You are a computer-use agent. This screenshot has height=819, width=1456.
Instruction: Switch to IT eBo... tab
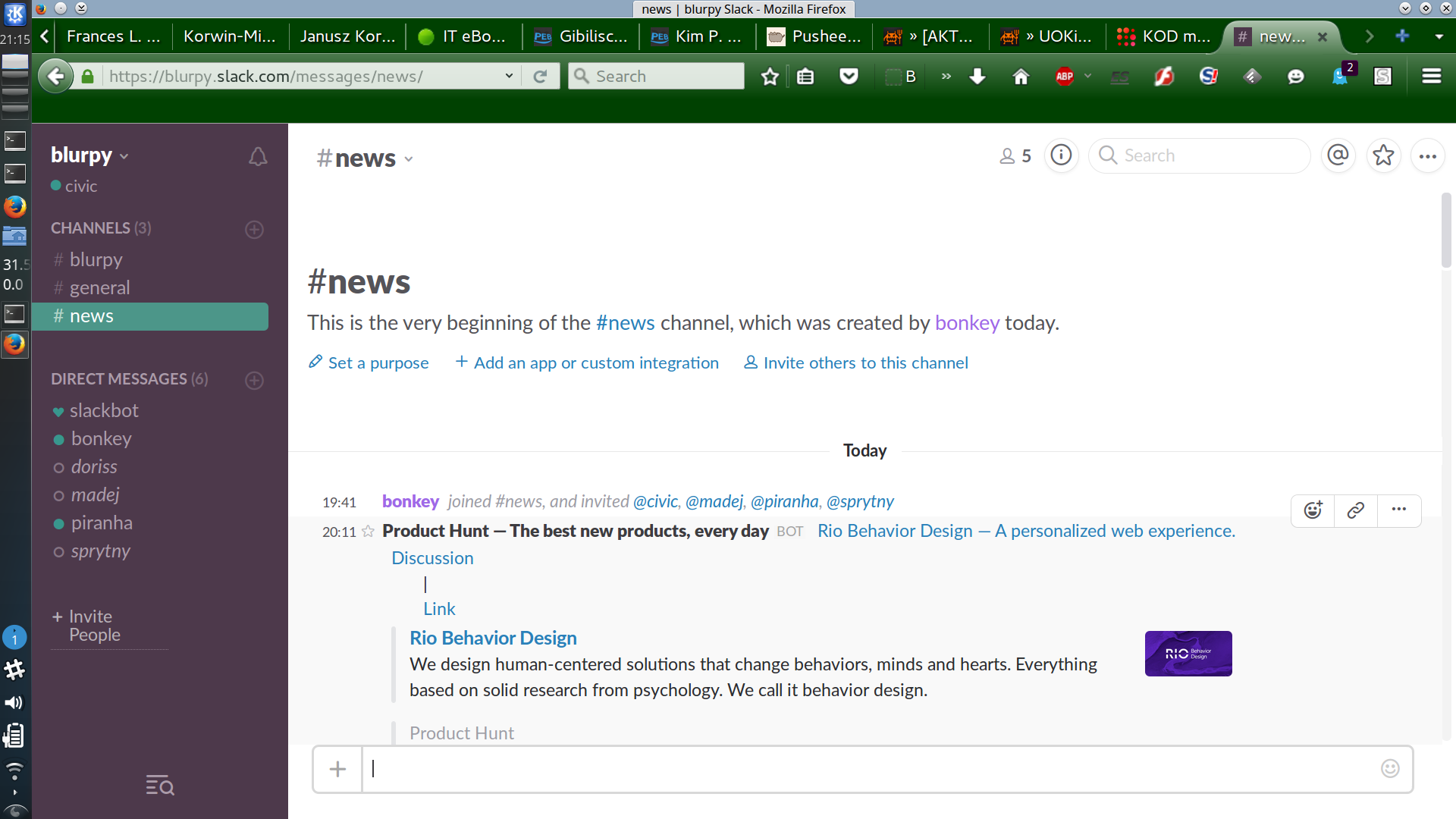pos(463,36)
